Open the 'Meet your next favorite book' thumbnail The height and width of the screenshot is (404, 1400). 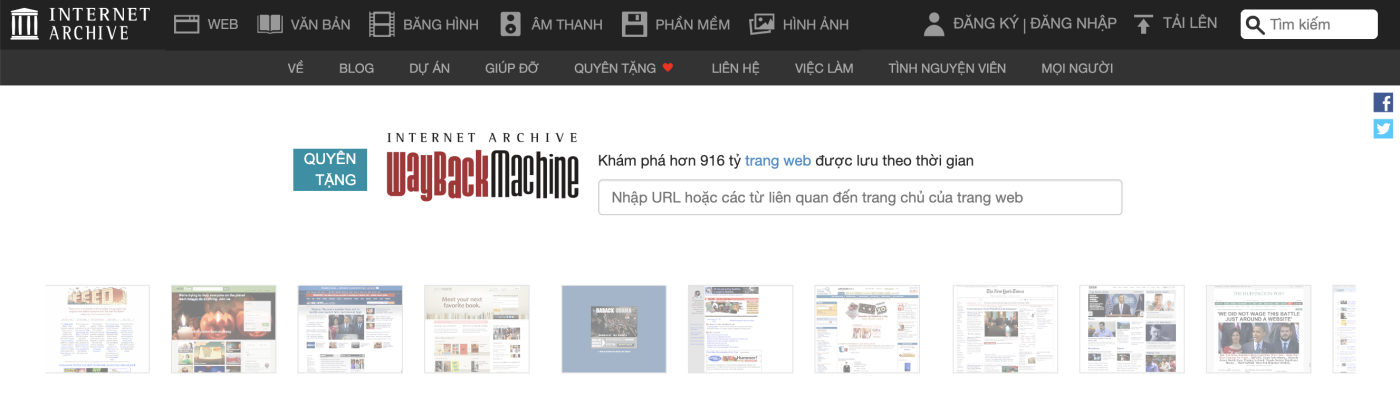pos(477,329)
